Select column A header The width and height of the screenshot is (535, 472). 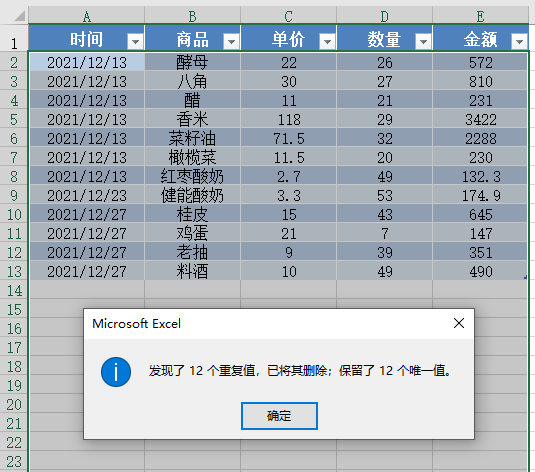click(87, 16)
